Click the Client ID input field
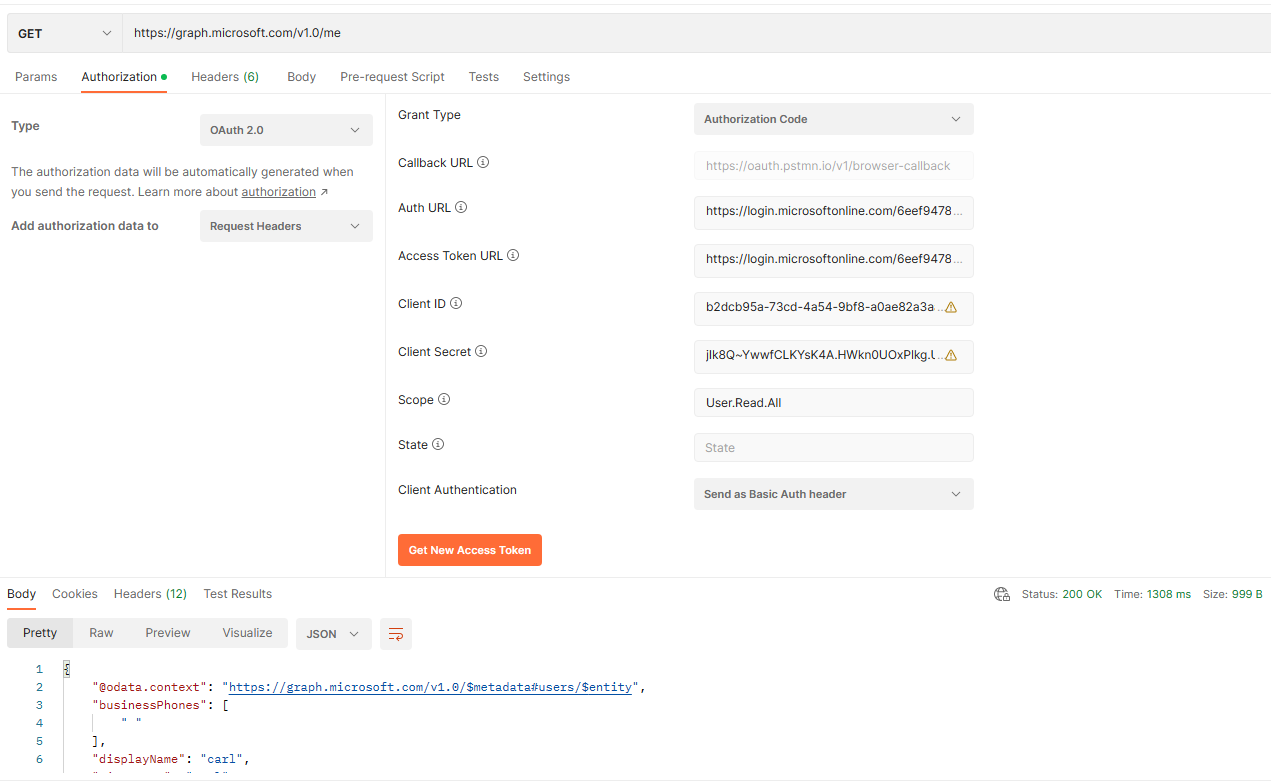Screen dimensions: 1271x783 833,308
